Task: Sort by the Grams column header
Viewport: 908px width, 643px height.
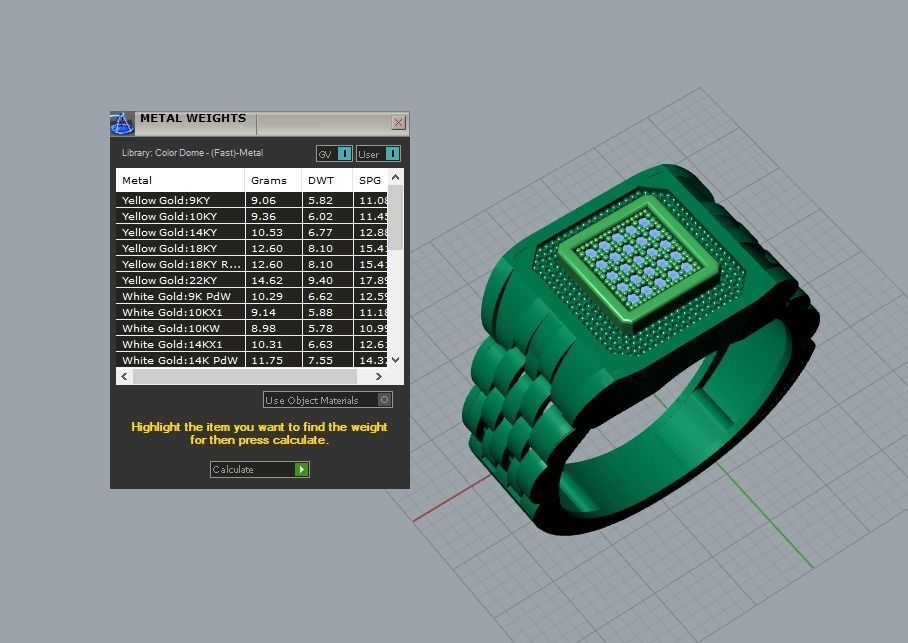Action: click(x=273, y=180)
